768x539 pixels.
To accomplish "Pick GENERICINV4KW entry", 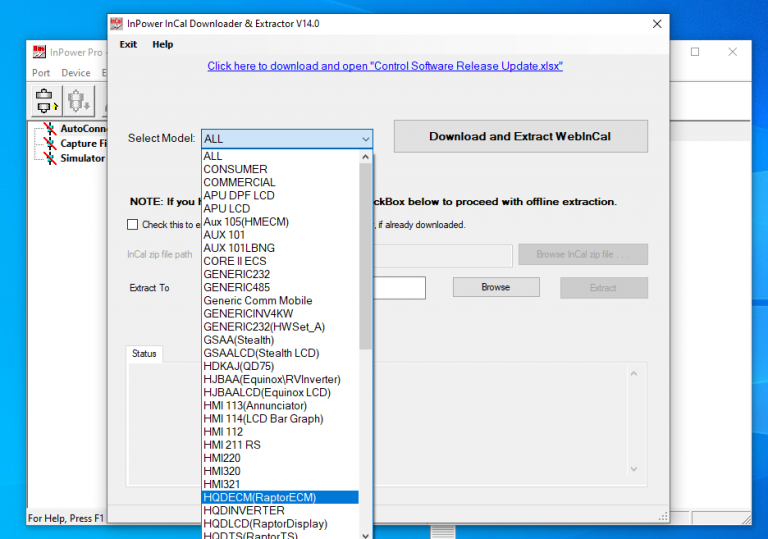I will pyautogui.click(x=280, y=314).
